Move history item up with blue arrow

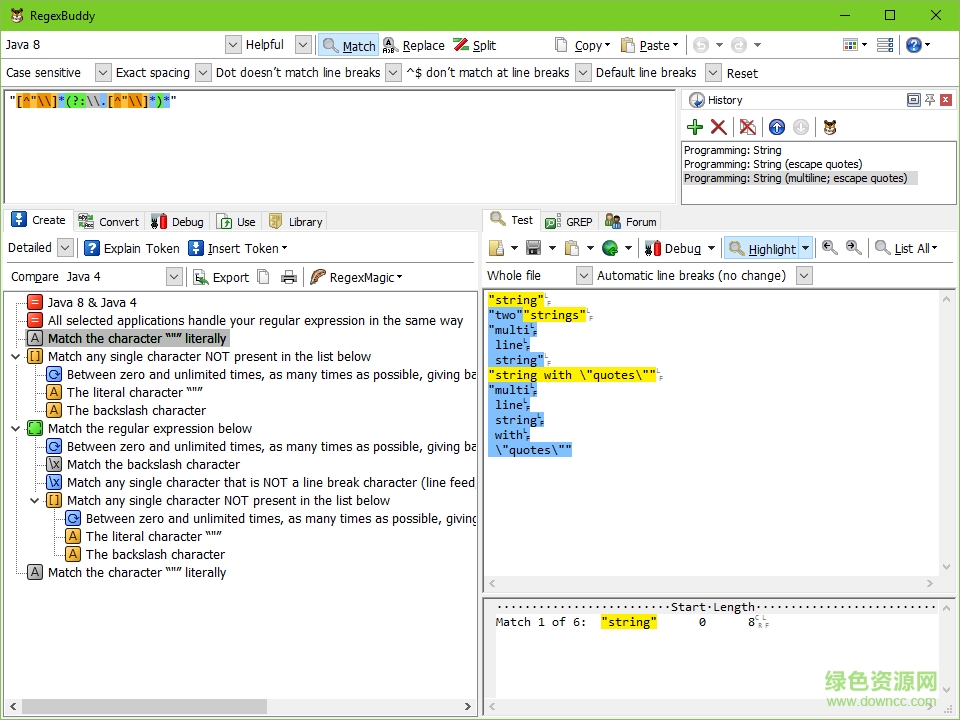(777, 127)
